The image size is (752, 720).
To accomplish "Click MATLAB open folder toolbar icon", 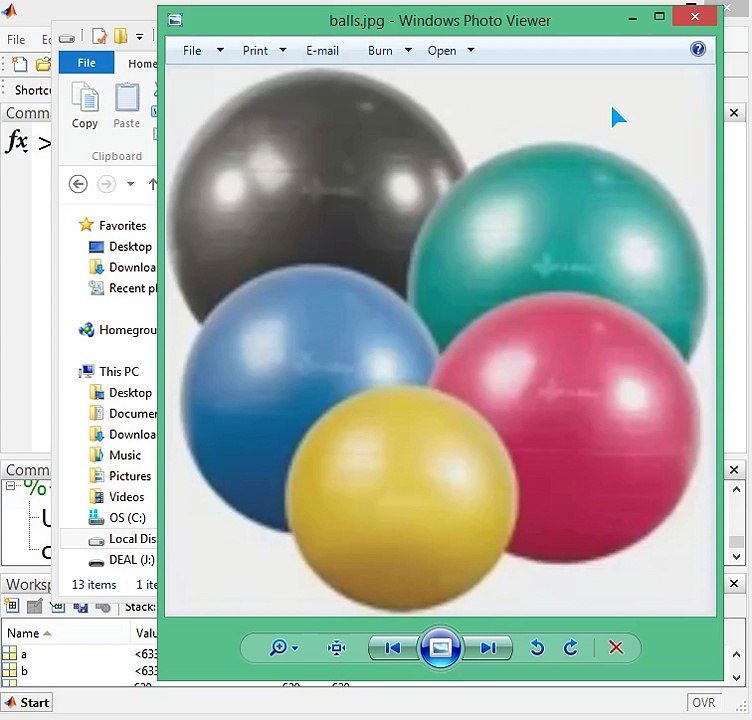I will tap(43, 64).
